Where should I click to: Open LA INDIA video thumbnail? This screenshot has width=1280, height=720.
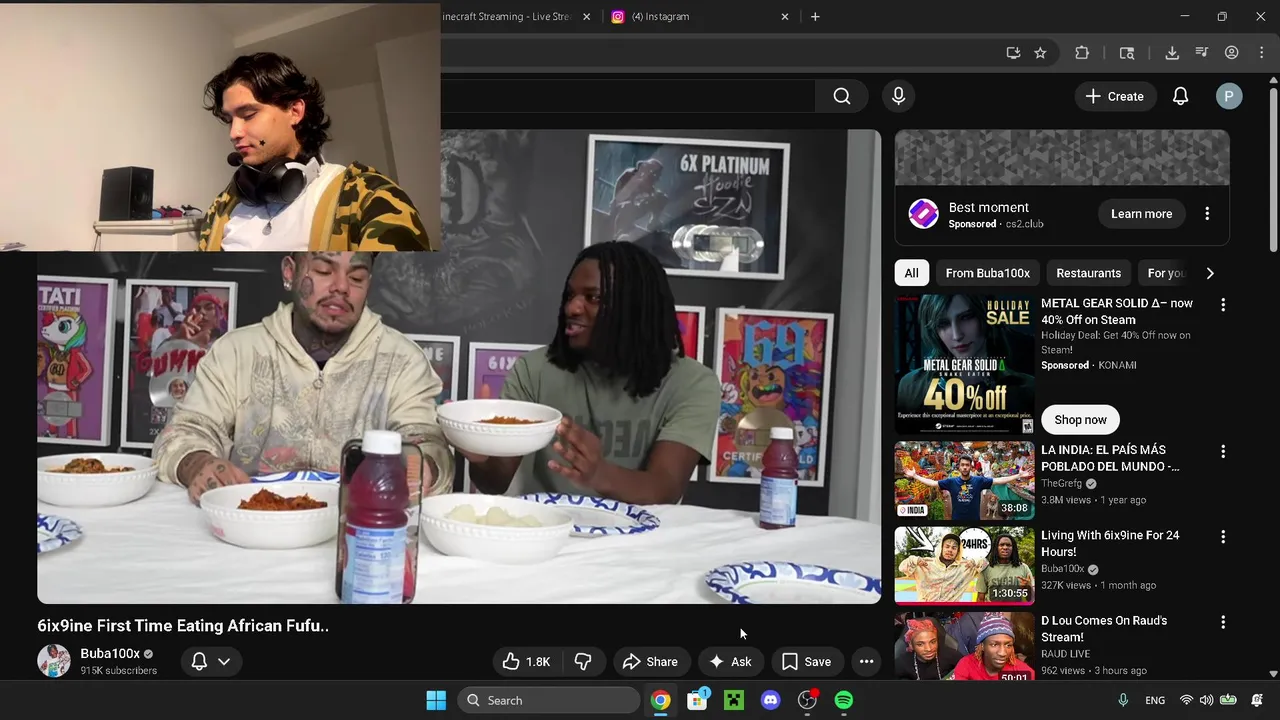click(964, 480)
